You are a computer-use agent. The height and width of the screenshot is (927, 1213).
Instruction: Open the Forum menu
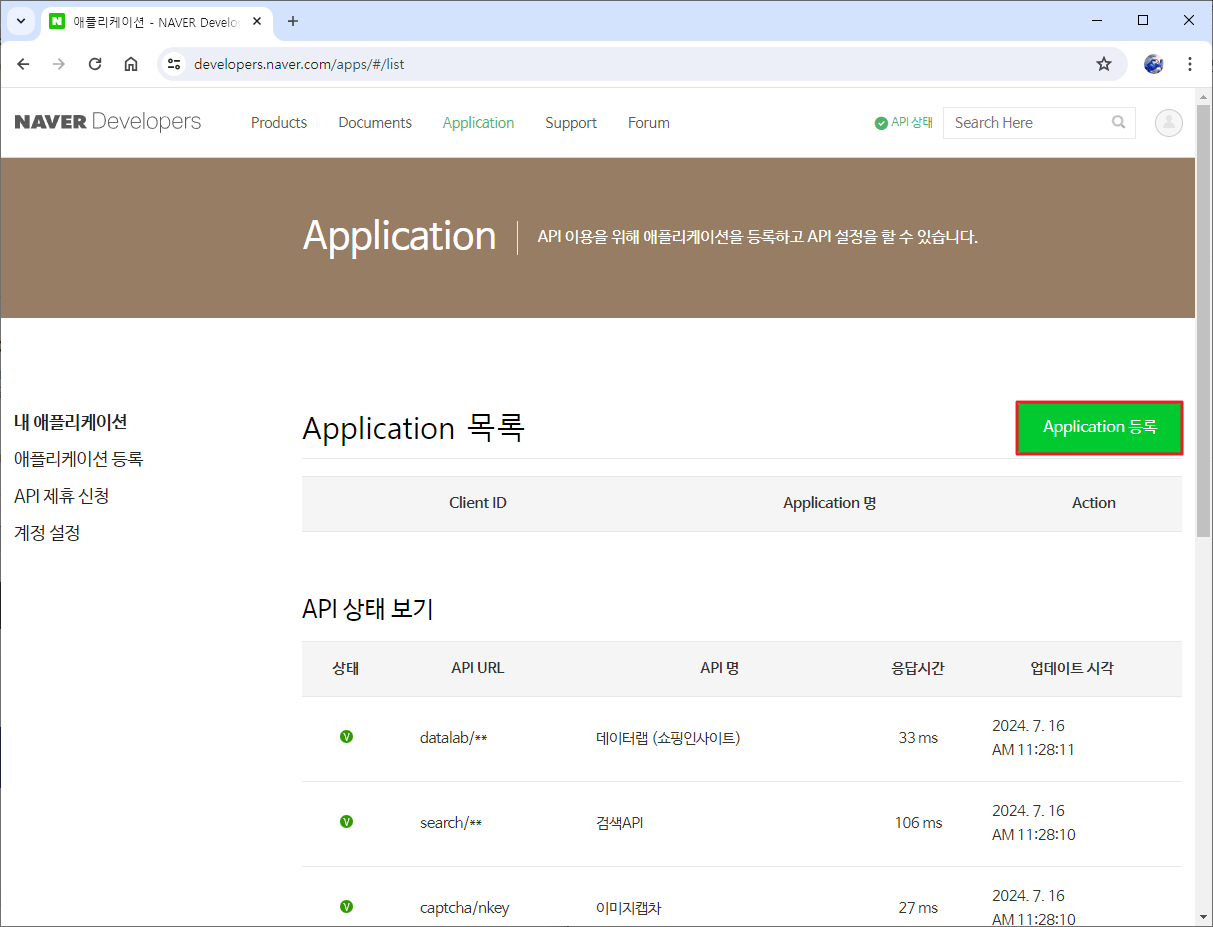[x=649, y=122]
